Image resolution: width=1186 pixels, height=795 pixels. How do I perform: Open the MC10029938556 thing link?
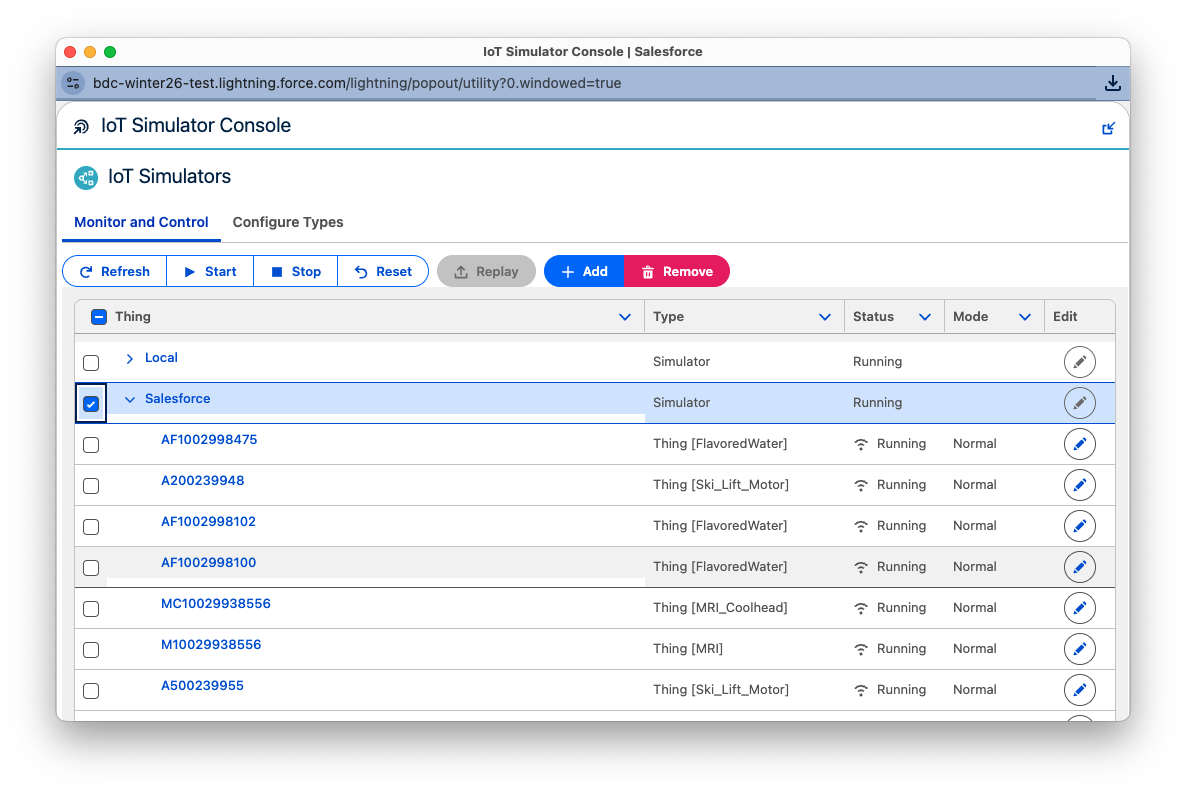[216, 604]
